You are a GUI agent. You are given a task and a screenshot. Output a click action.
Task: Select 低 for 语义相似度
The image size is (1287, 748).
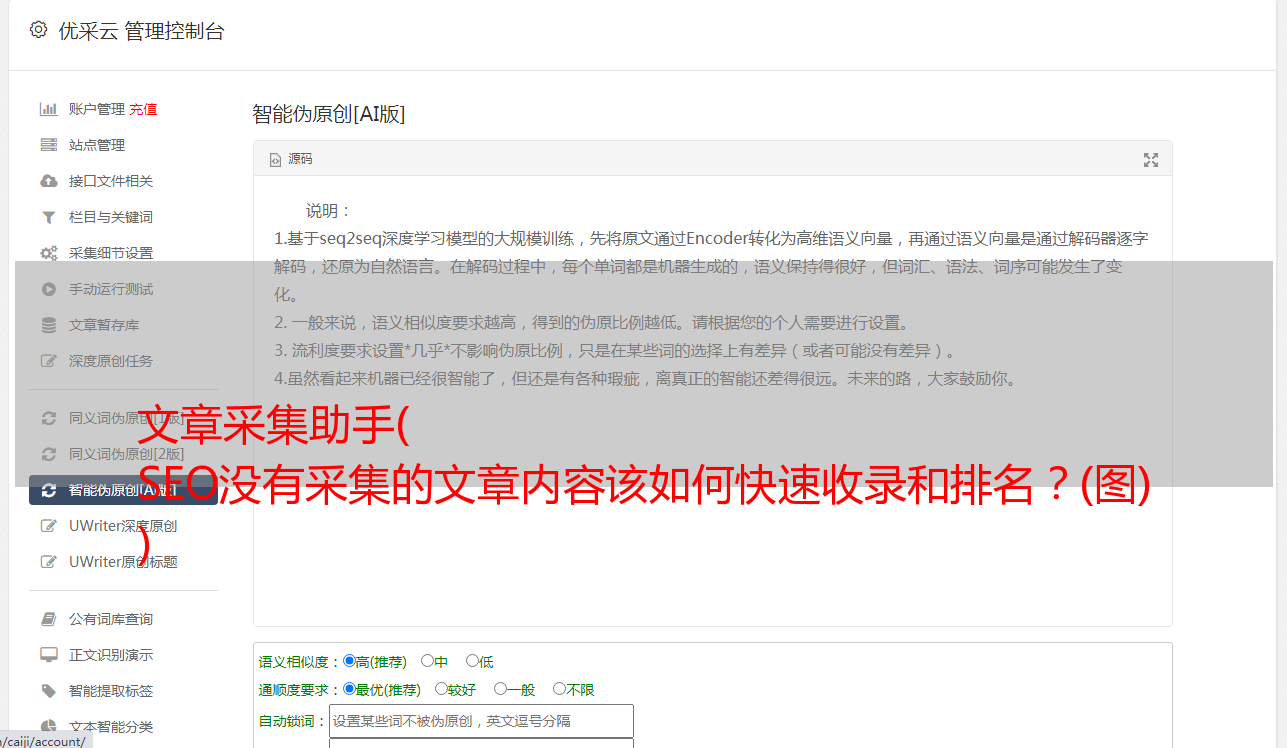pyautogui.click(x=480, y=661)
